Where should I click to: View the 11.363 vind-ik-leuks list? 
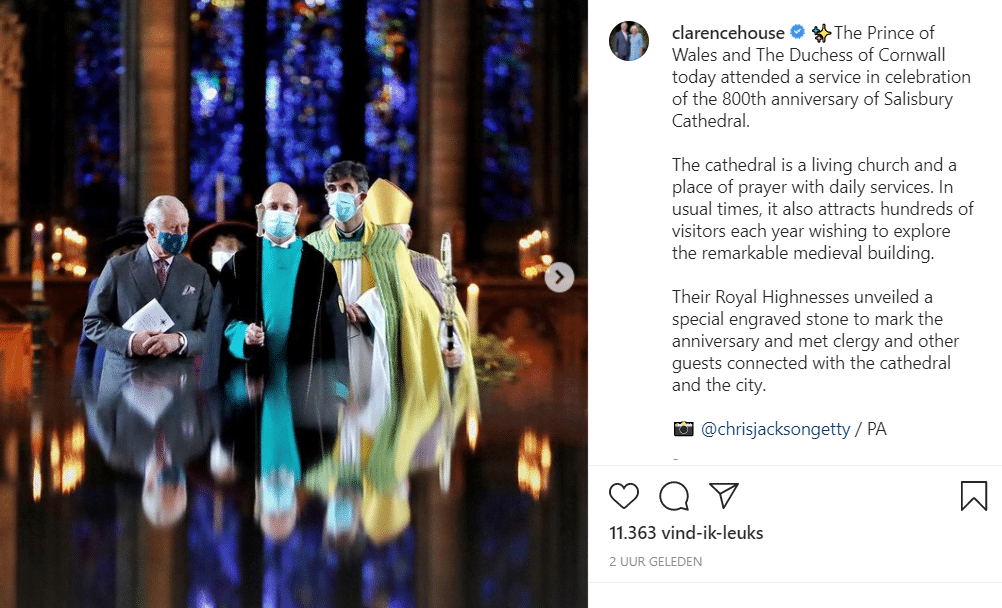coord(686,533)
